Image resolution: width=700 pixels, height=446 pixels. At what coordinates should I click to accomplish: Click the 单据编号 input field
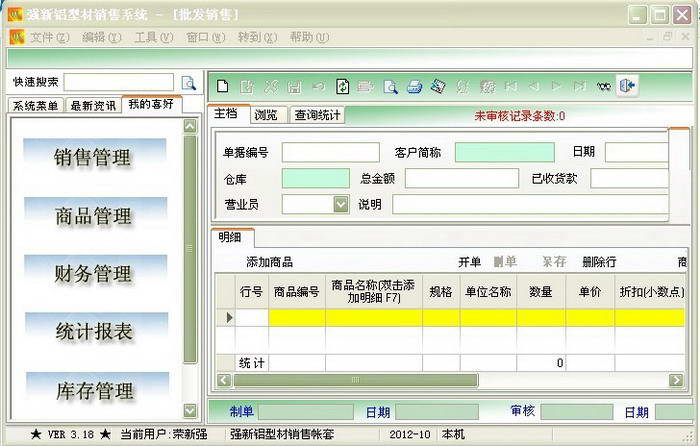(331, 152)
